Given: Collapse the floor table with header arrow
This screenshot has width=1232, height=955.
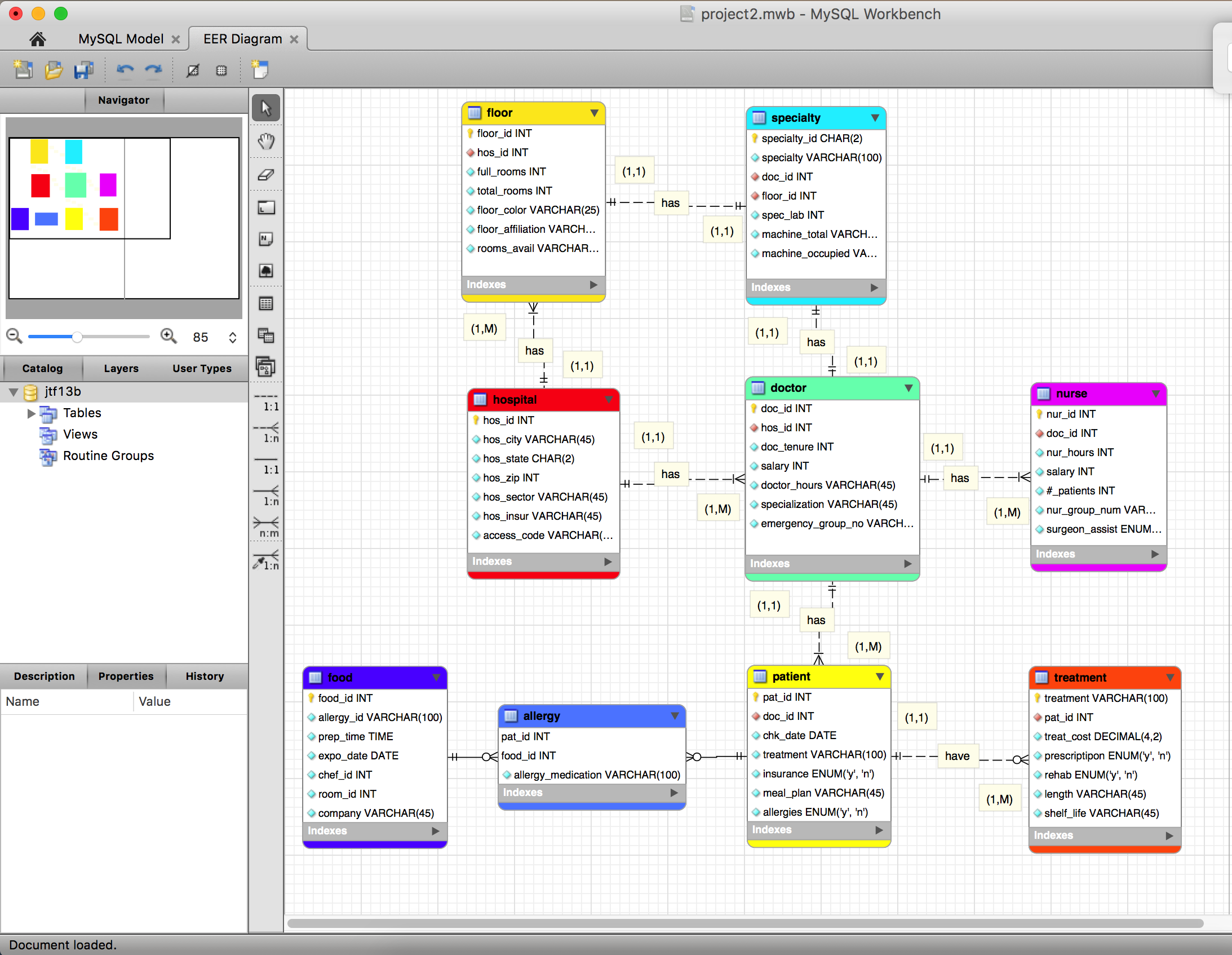Looking at the screenshot, I should click(x=594, y=113).
